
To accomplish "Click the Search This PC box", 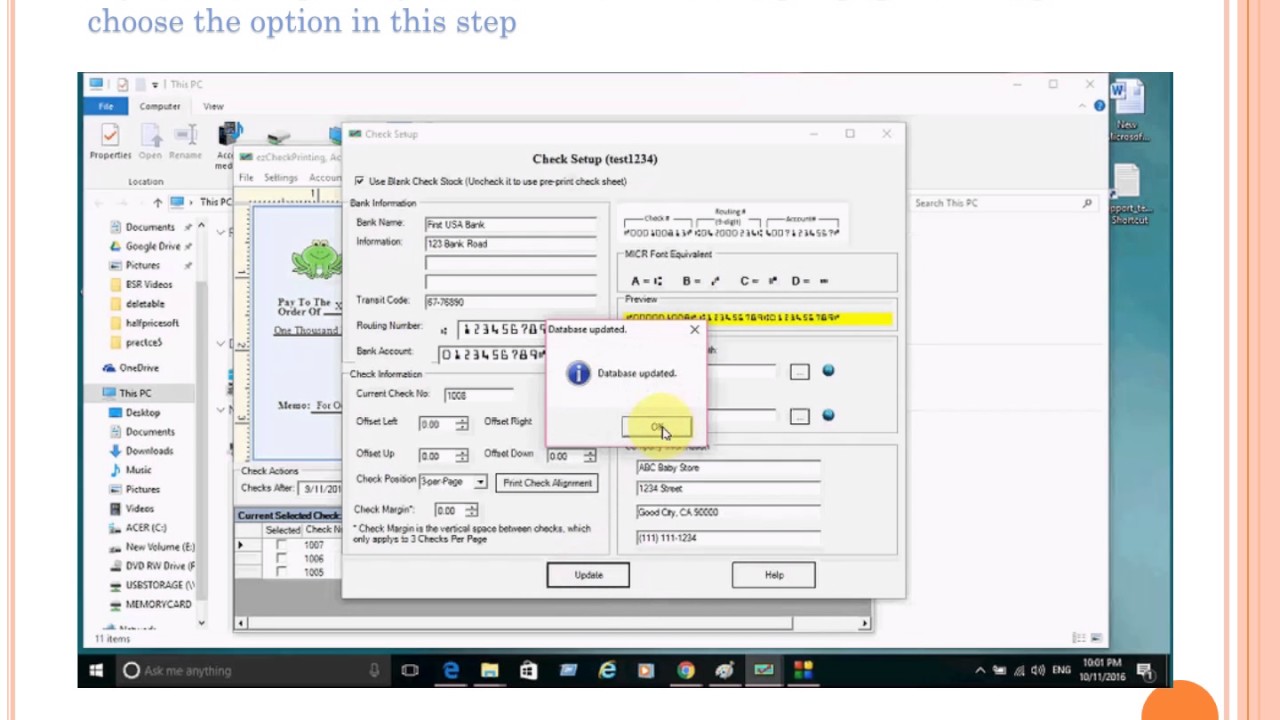I will pos(1003,203).
